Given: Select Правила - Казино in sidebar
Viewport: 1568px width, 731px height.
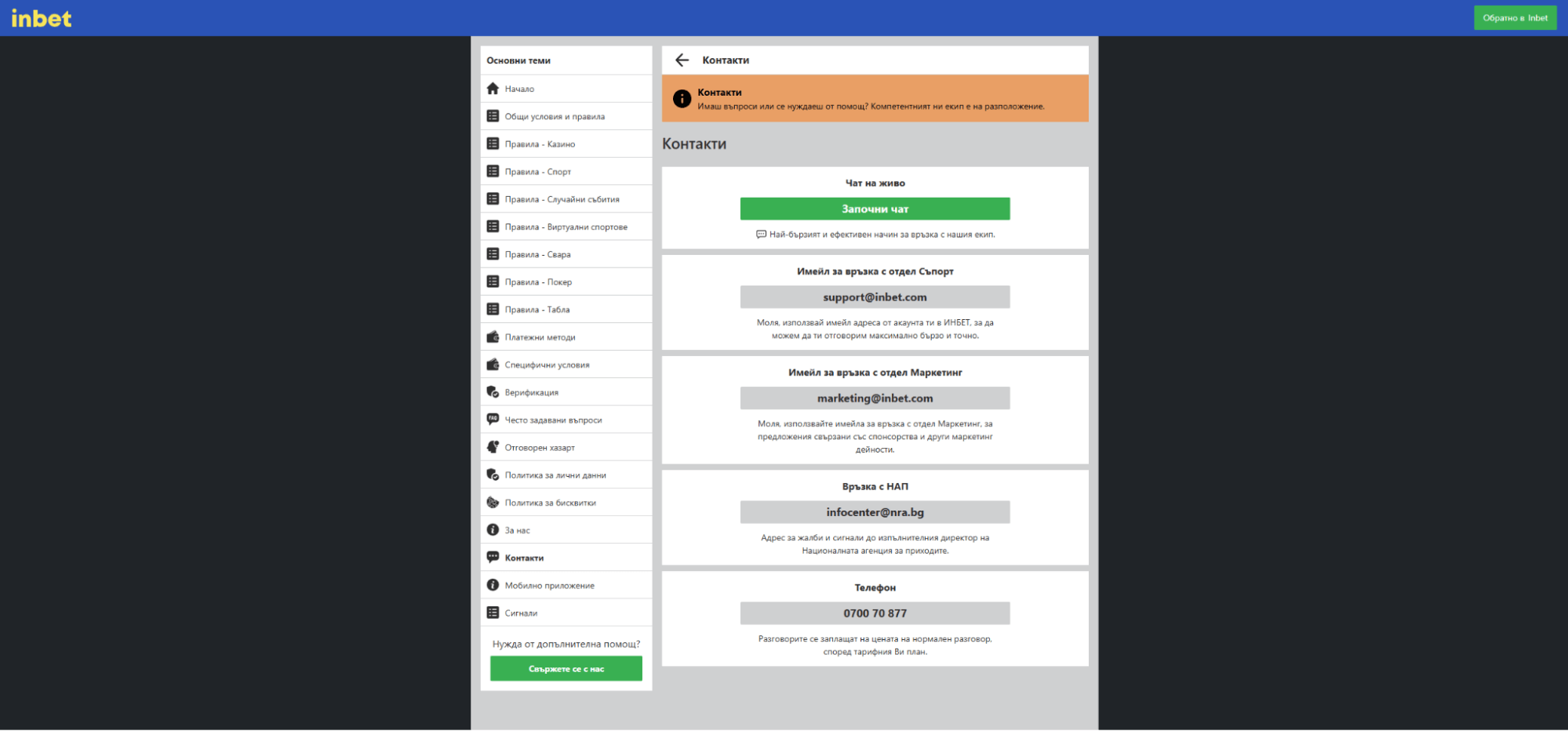Looking at the screenshot, I should (566, 144).
